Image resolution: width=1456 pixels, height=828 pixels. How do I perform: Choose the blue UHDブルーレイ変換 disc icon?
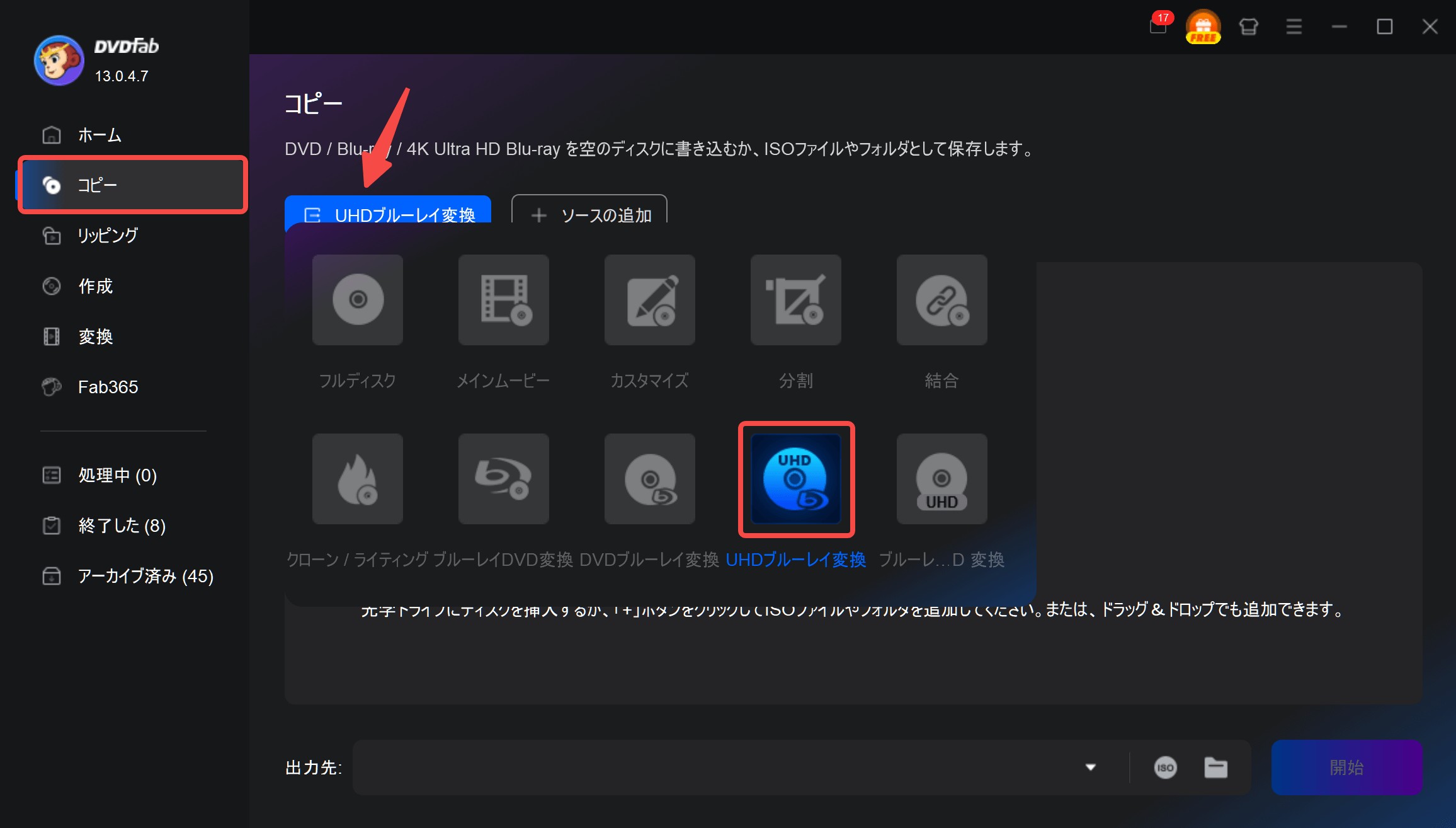796,479
